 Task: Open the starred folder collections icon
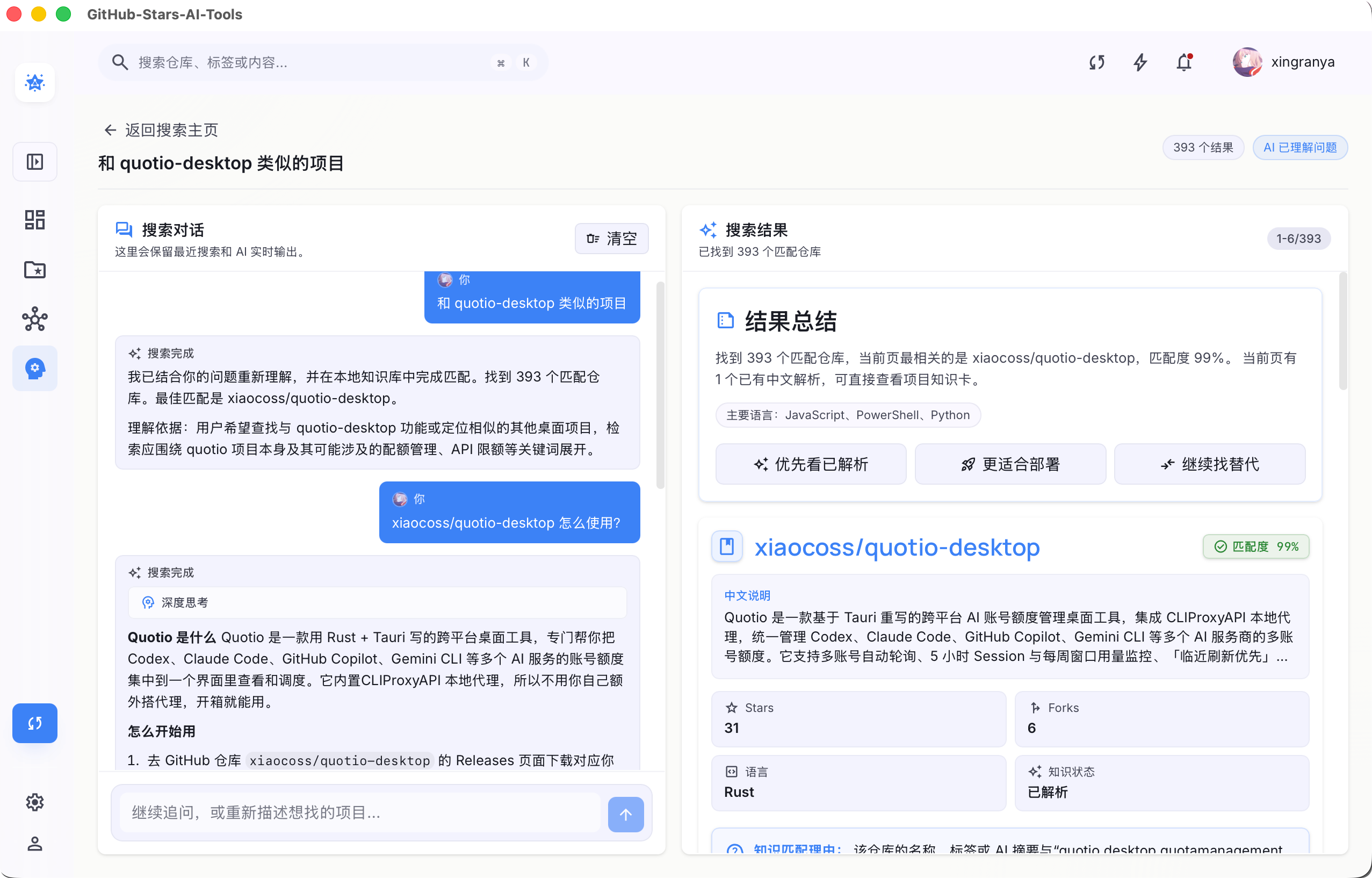35,270
